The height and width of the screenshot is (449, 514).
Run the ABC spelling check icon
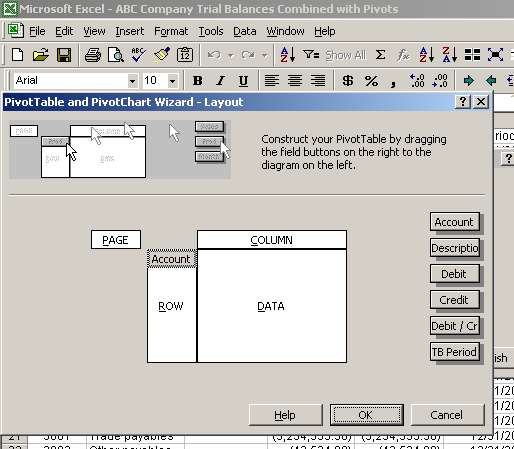(x=139, y=55)
